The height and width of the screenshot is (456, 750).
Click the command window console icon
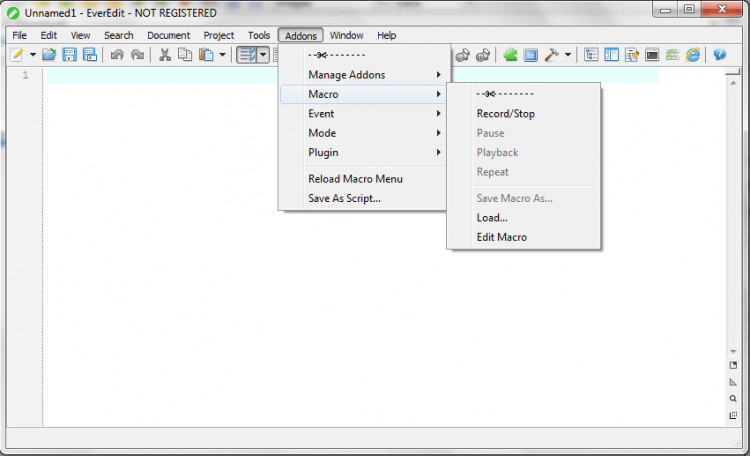click(x=652, y=55)
